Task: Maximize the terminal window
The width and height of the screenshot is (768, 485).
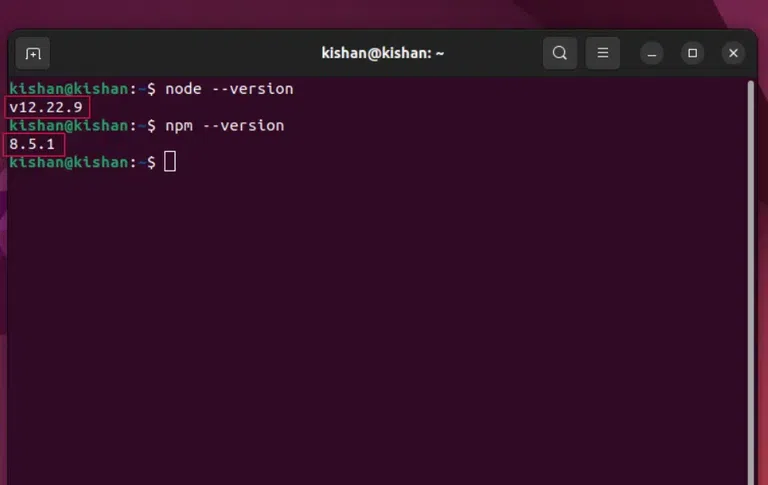Action: tap(692, 53)
